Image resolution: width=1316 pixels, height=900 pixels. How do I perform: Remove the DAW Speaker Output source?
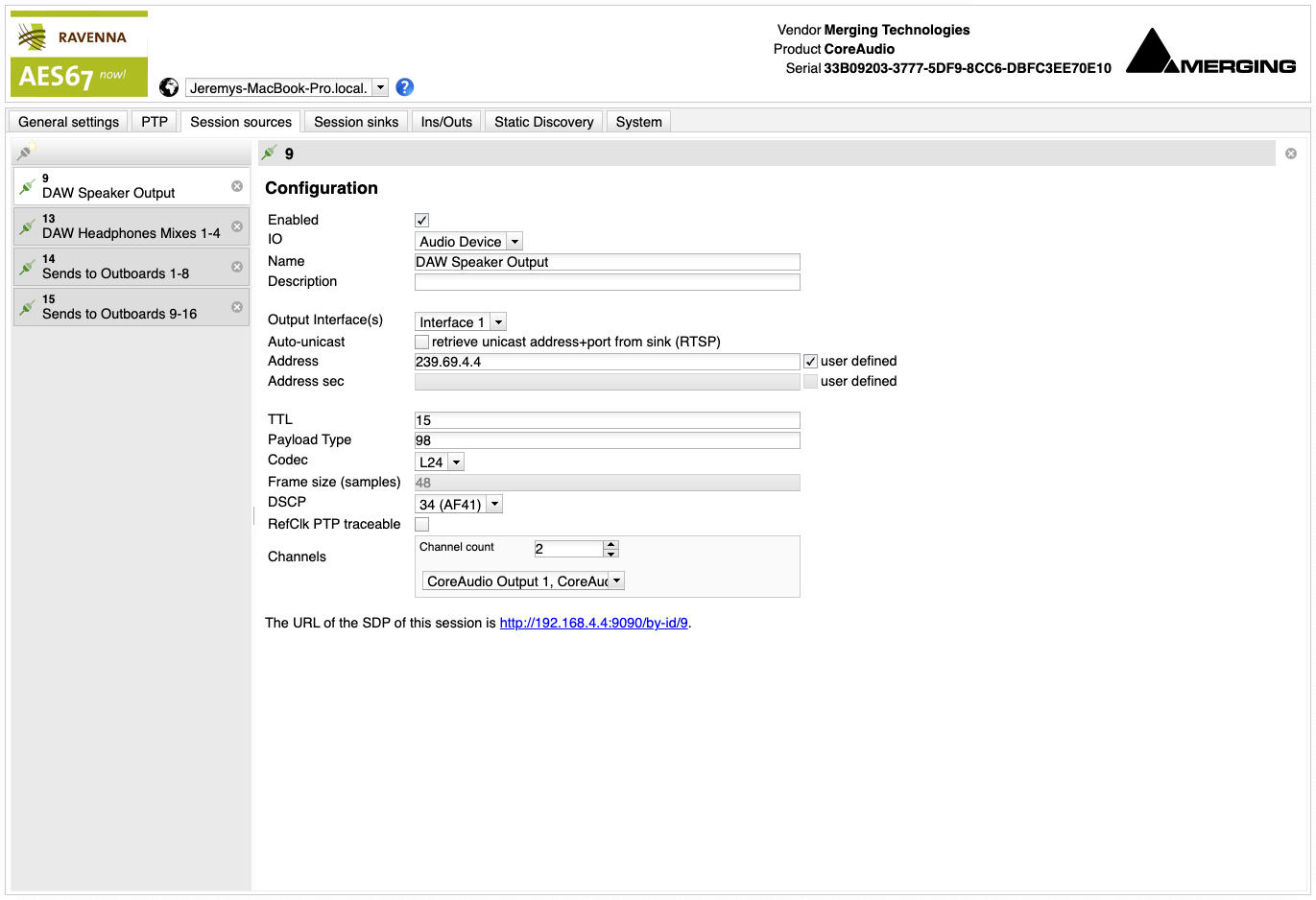click(237, 186)
